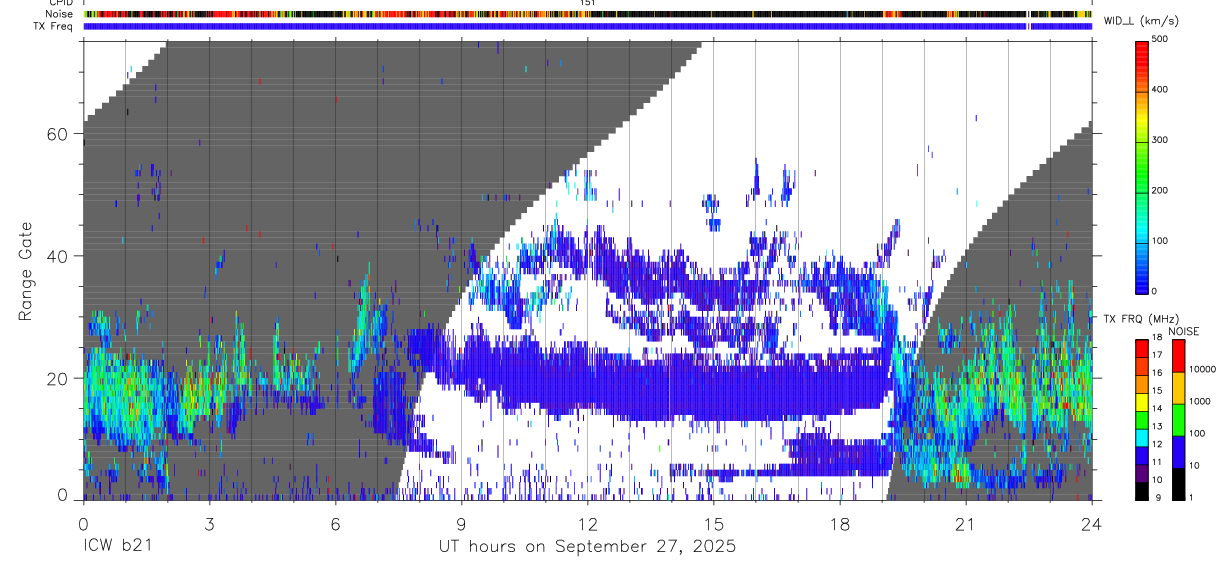1228x567 pixels.
Task: Click the 9 tick on UT hours axis
Action: pos(462,524)
